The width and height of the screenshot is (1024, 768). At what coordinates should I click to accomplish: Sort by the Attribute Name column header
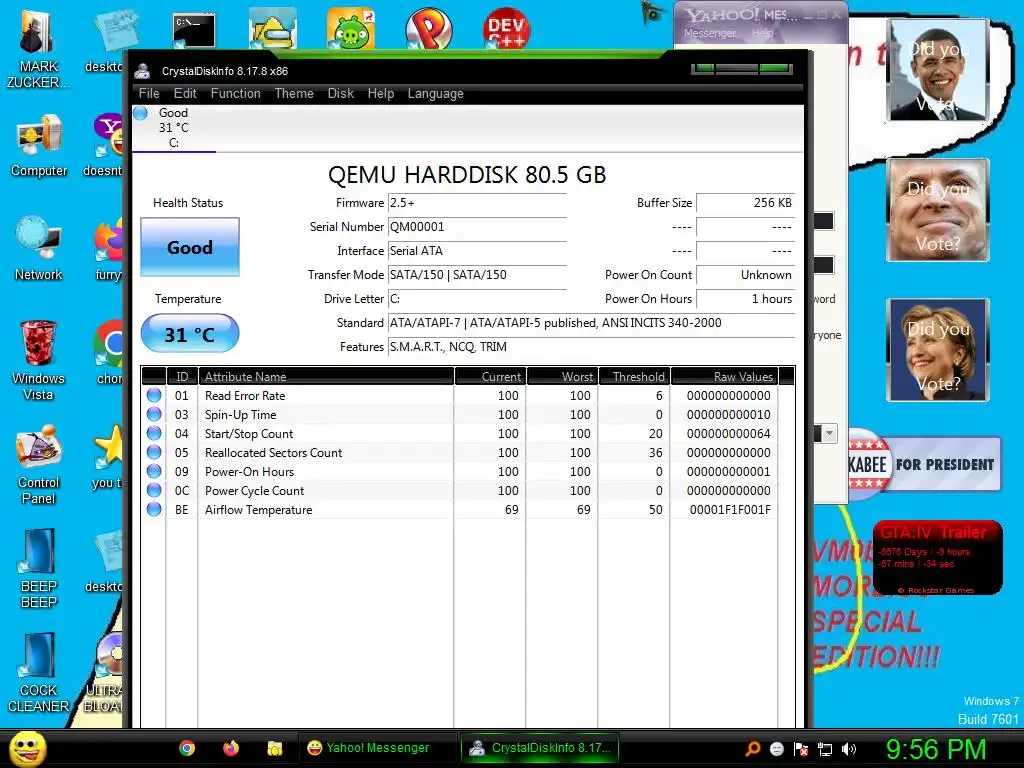(x=326, y=376)
